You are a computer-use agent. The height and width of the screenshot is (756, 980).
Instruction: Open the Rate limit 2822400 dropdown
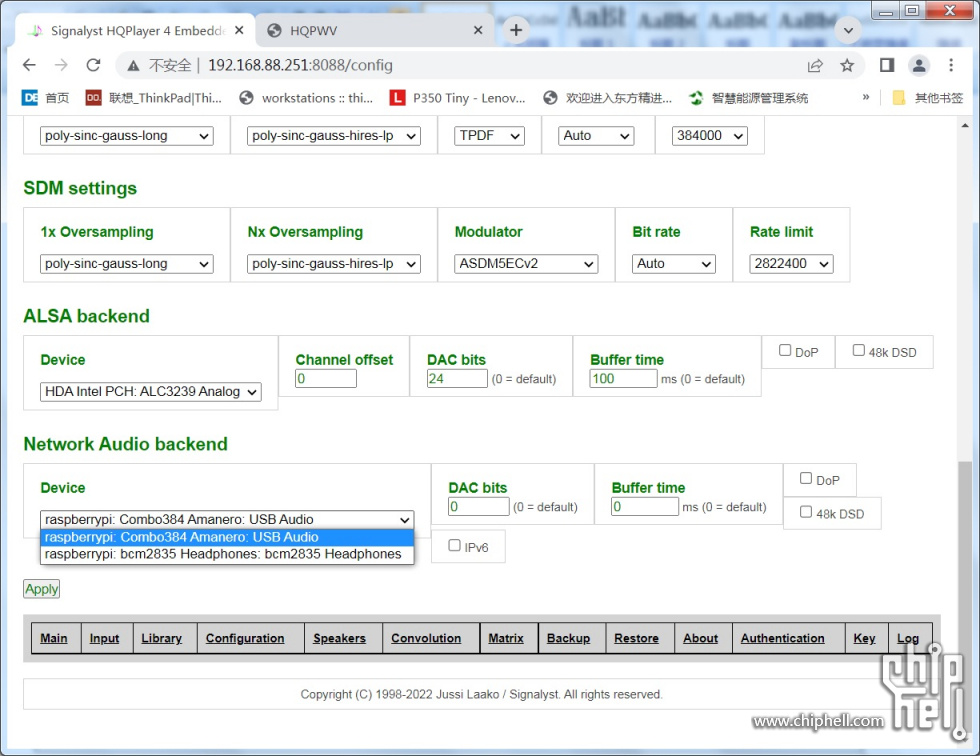(791, 264)
